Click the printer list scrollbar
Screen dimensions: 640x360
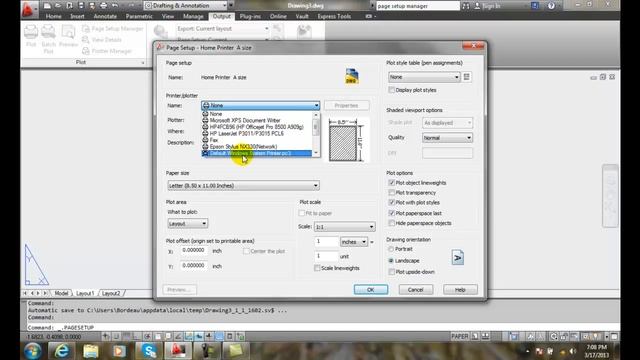point(316,134)
